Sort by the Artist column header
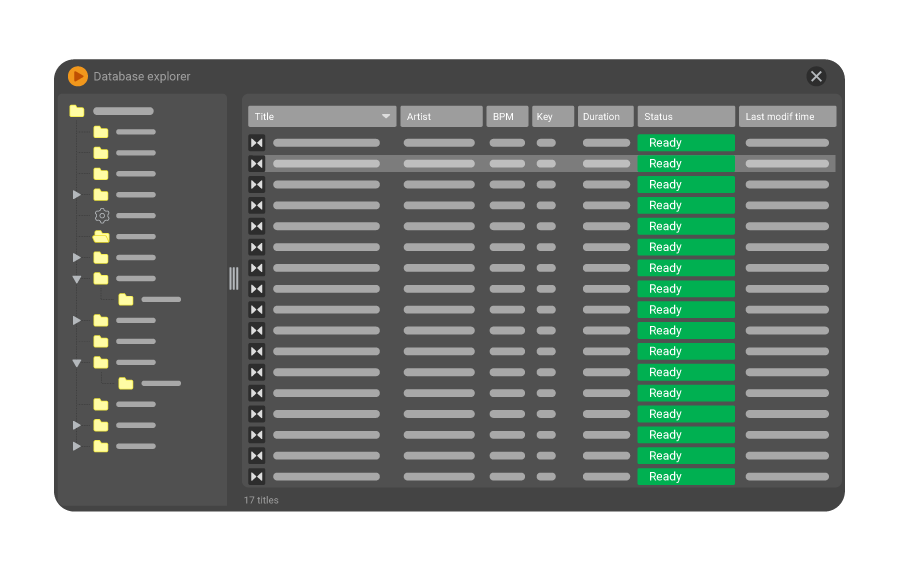Image resolution: width=900 pixels, height=571 pixels. tap(441, 116)
